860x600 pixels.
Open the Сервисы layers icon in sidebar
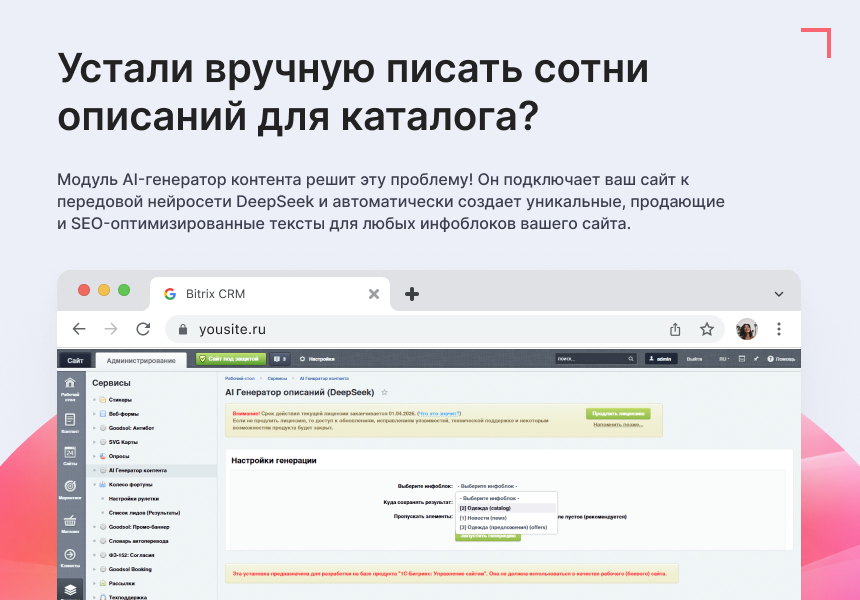(x=70, y=590)
